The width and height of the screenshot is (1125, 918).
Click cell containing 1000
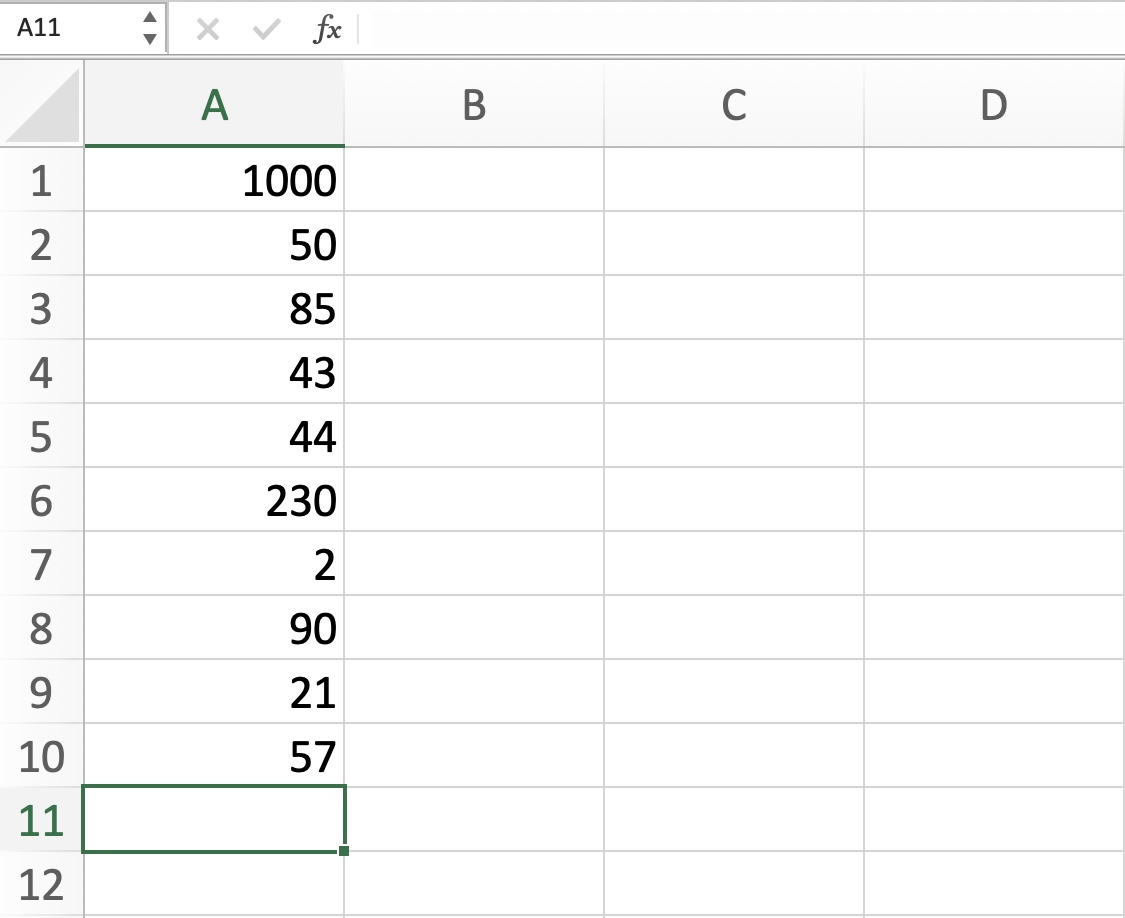click(215, 179)
